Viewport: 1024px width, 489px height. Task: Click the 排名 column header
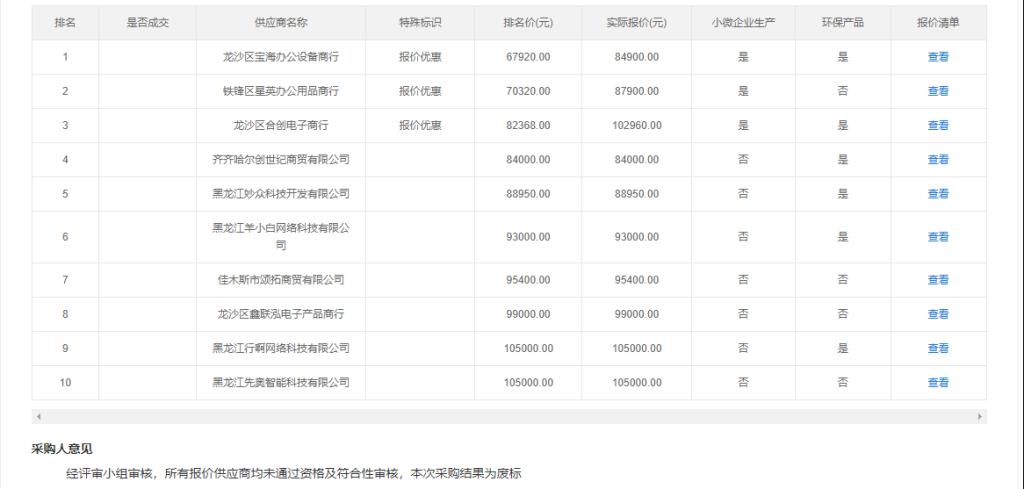(65, 23)
